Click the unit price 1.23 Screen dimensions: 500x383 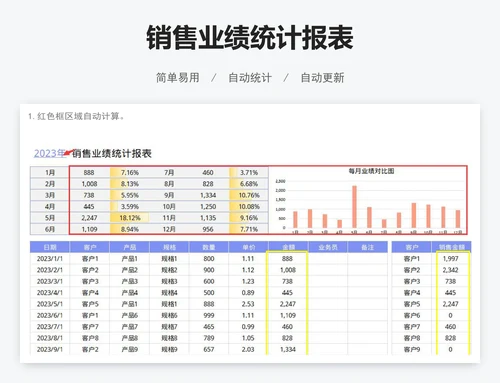248,281
